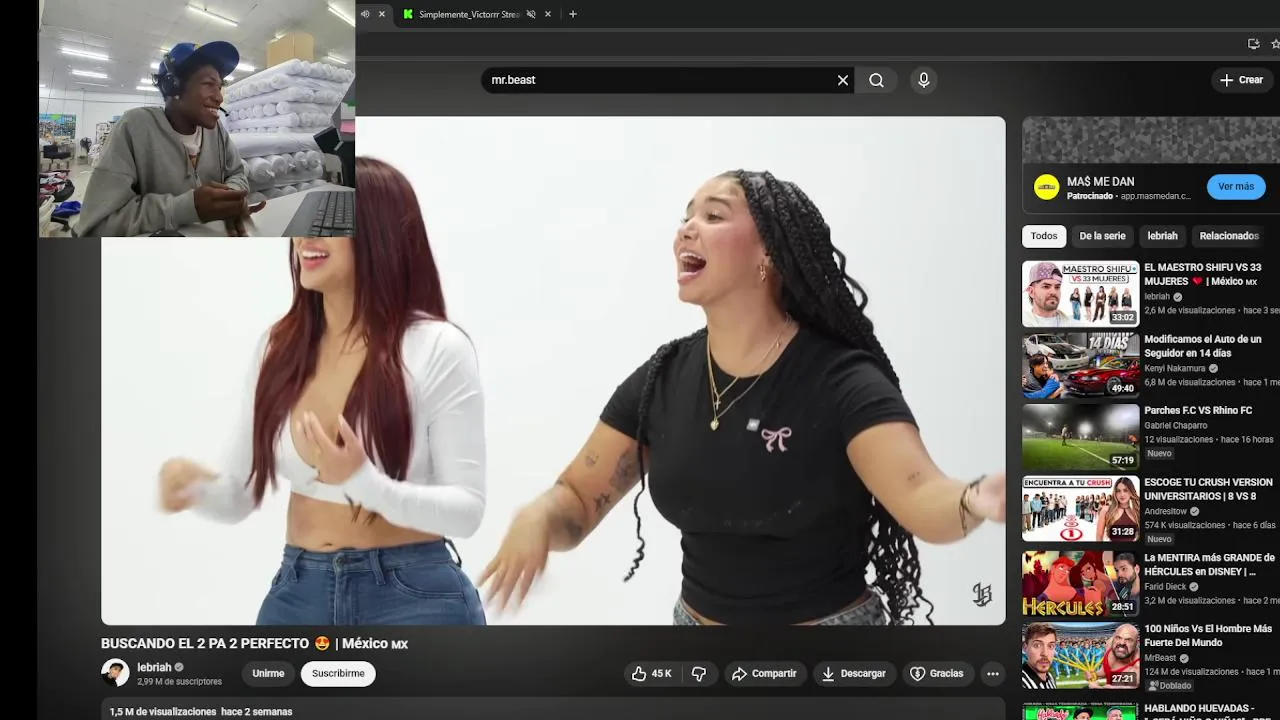Select the lebriah filter chip
This screenshot has width=1280, height=720.
1162,236
